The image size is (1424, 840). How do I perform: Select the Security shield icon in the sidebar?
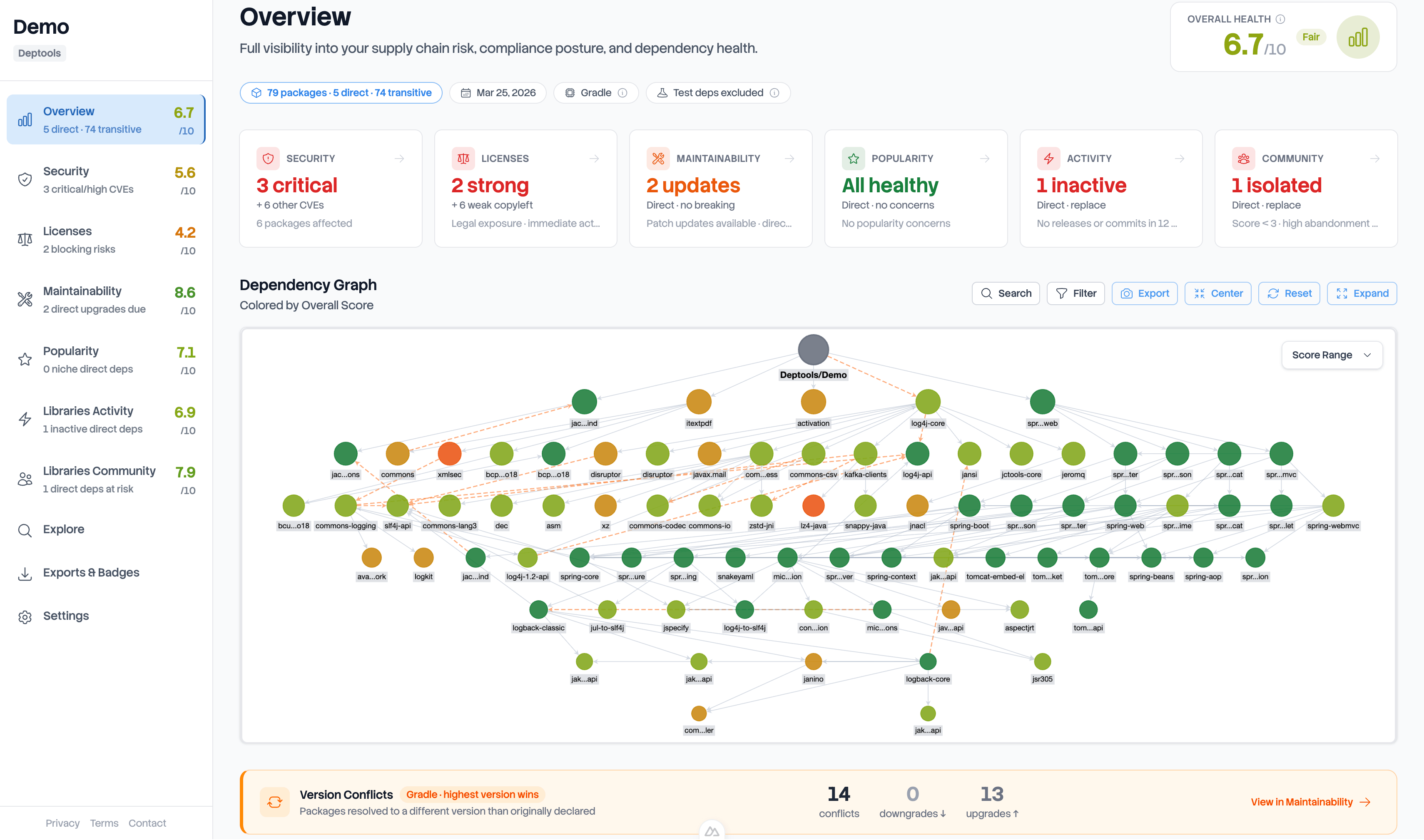pos(25,179)
